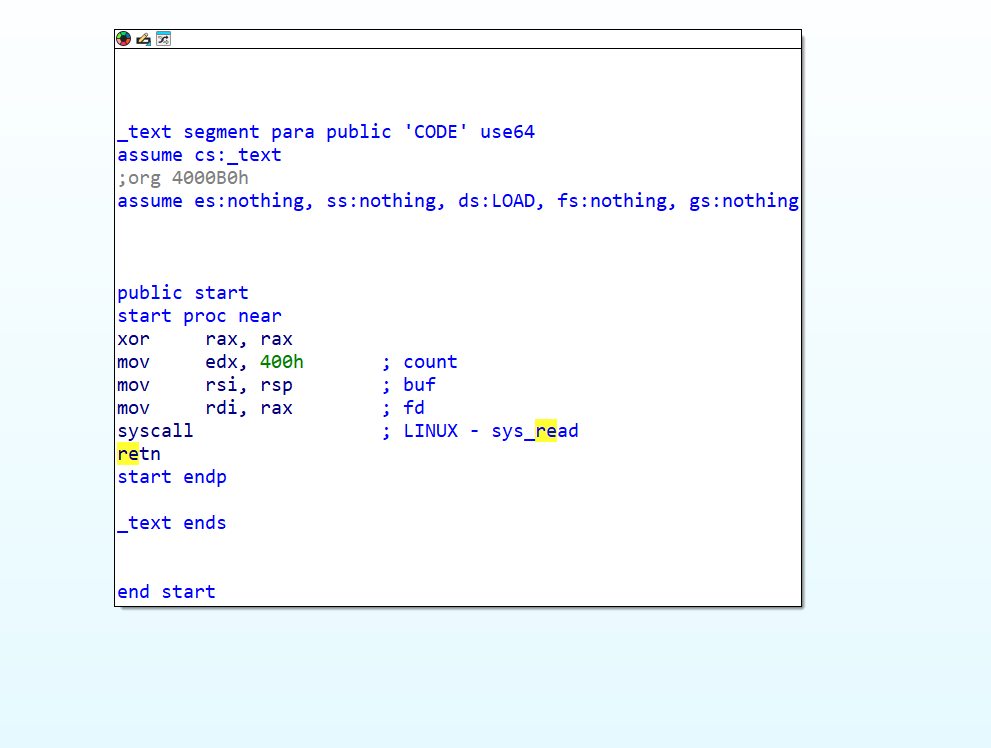This screenshot has height=748, width=991.
Task: Click the '; fd' comment
Action: click(x=403, y=408)
